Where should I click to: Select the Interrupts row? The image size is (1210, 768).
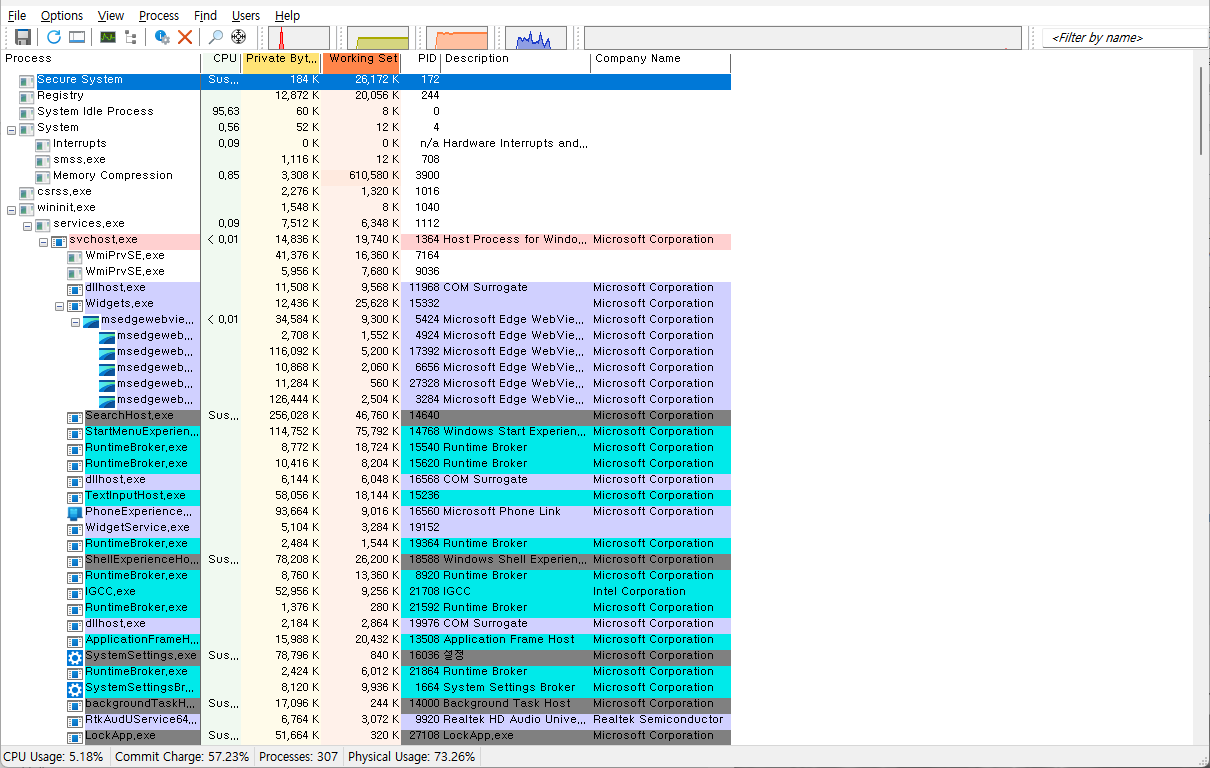coord(366,144)
